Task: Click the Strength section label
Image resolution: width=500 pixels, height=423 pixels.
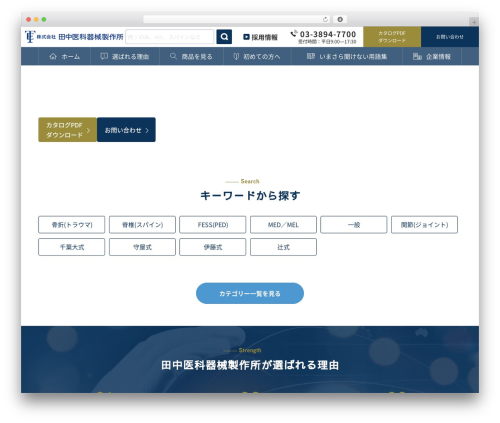Action: pyautogui.click(x=250, y=350)
